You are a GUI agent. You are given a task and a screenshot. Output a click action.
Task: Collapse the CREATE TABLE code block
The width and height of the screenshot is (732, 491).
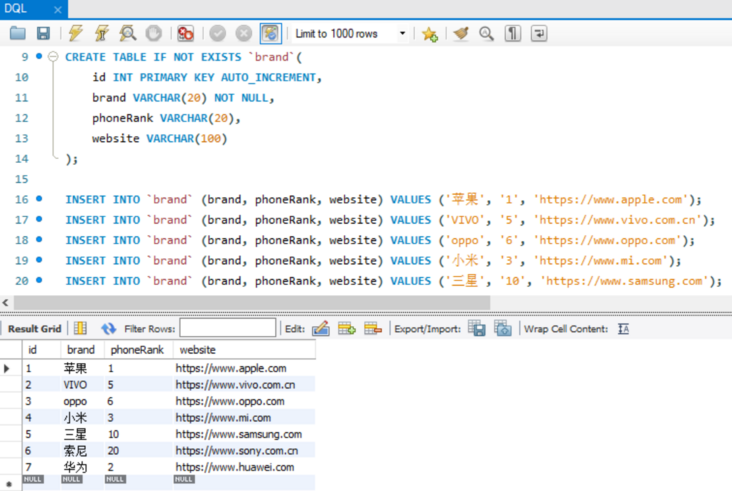pyautogui.click(x=52, y=57)
